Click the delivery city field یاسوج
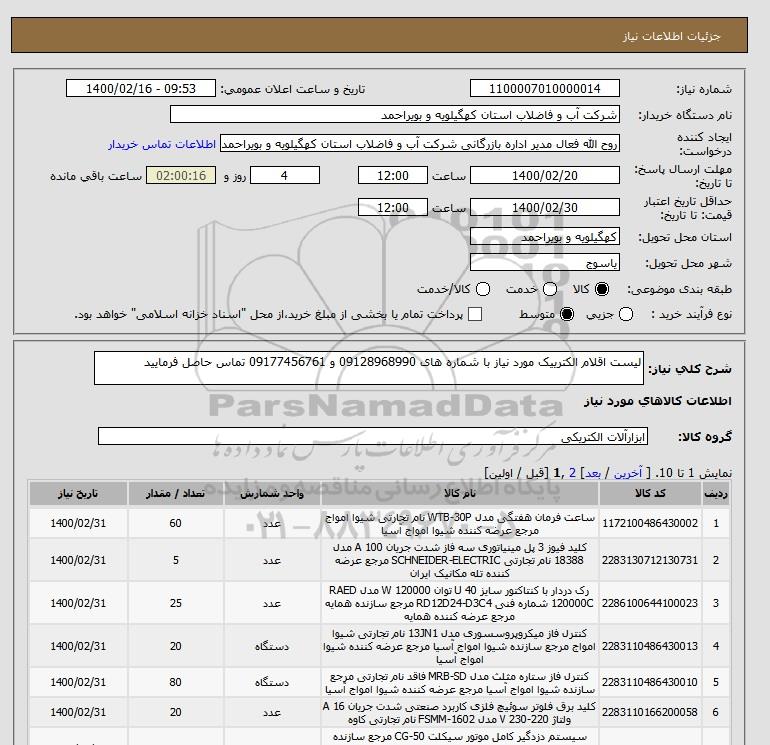770x745 pixels. (x=545, y=263)
